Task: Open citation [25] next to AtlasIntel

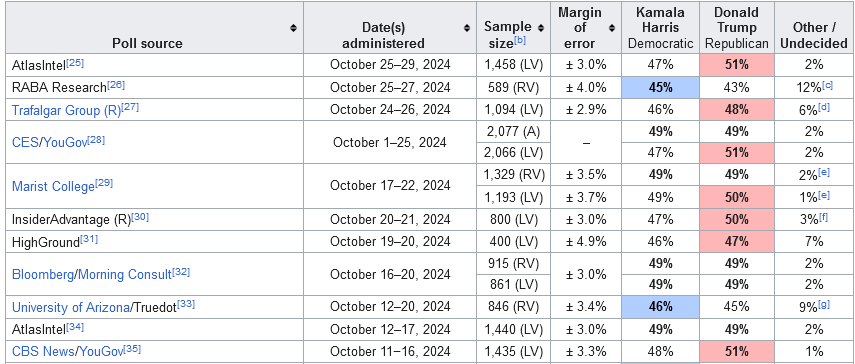Action: 75,63
